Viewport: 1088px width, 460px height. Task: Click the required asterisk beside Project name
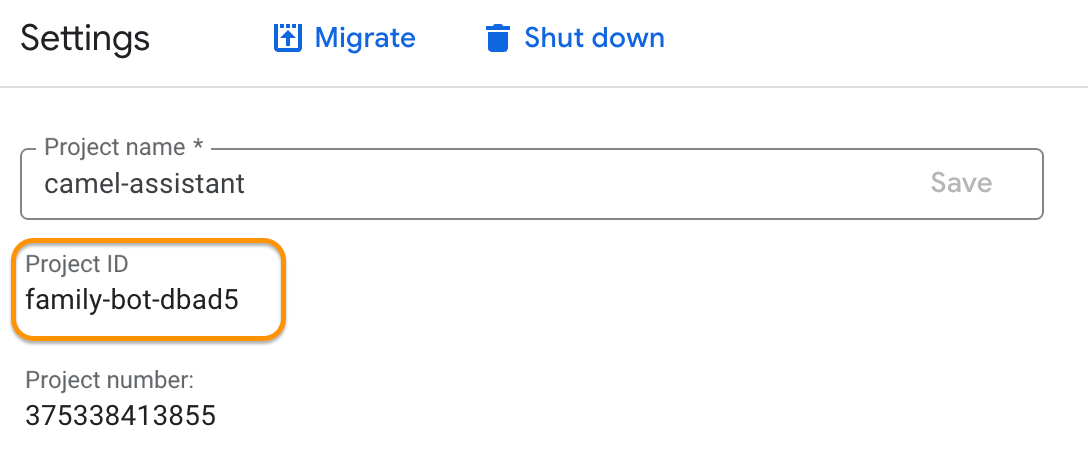tap(198, 147)
